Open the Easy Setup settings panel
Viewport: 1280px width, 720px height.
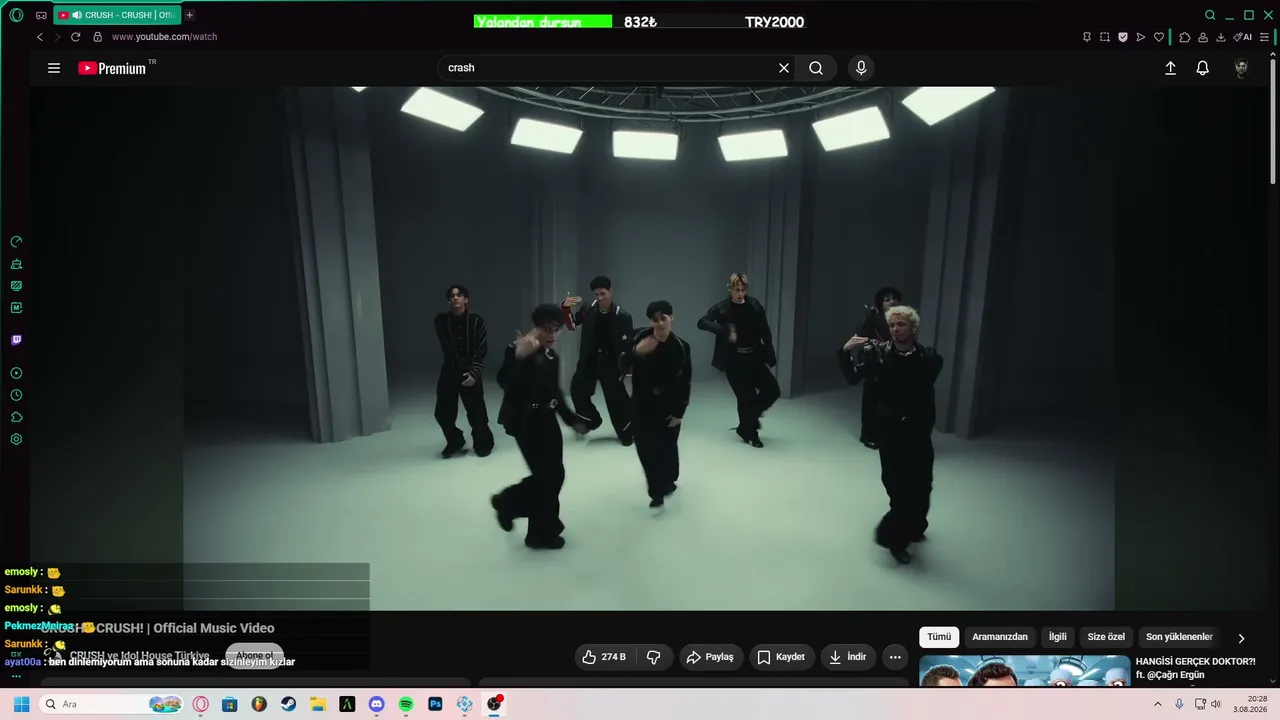1264,37
